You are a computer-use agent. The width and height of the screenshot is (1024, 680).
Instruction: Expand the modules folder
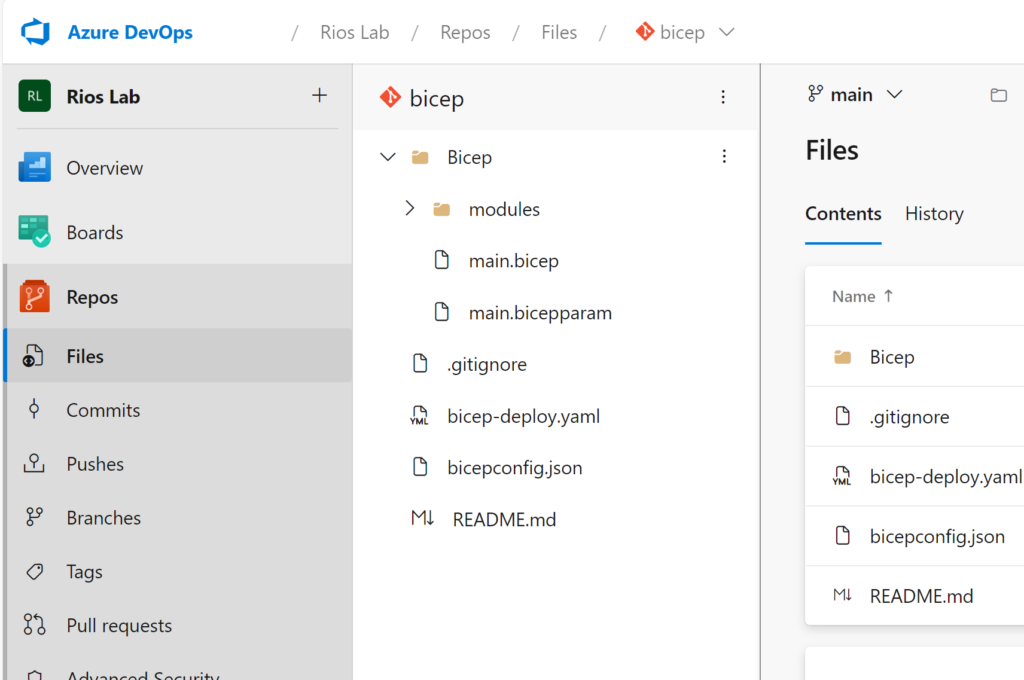click(x=409, y=208)
